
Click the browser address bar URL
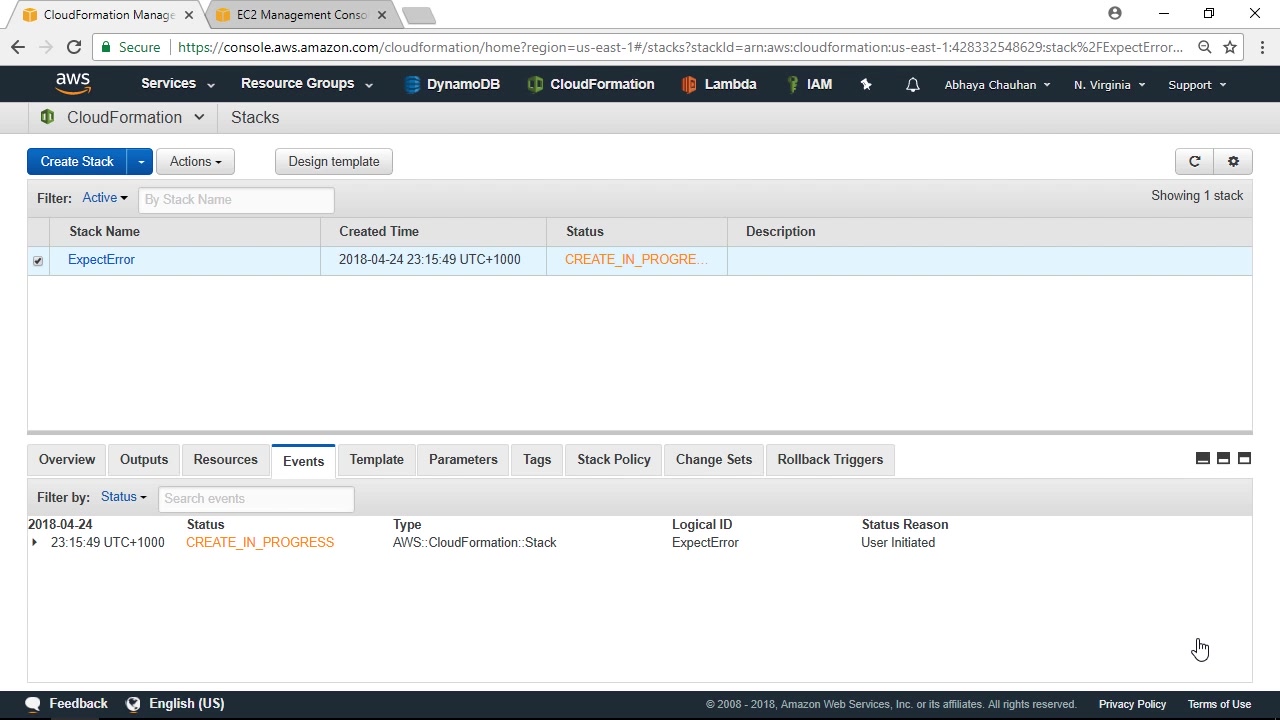680,47
